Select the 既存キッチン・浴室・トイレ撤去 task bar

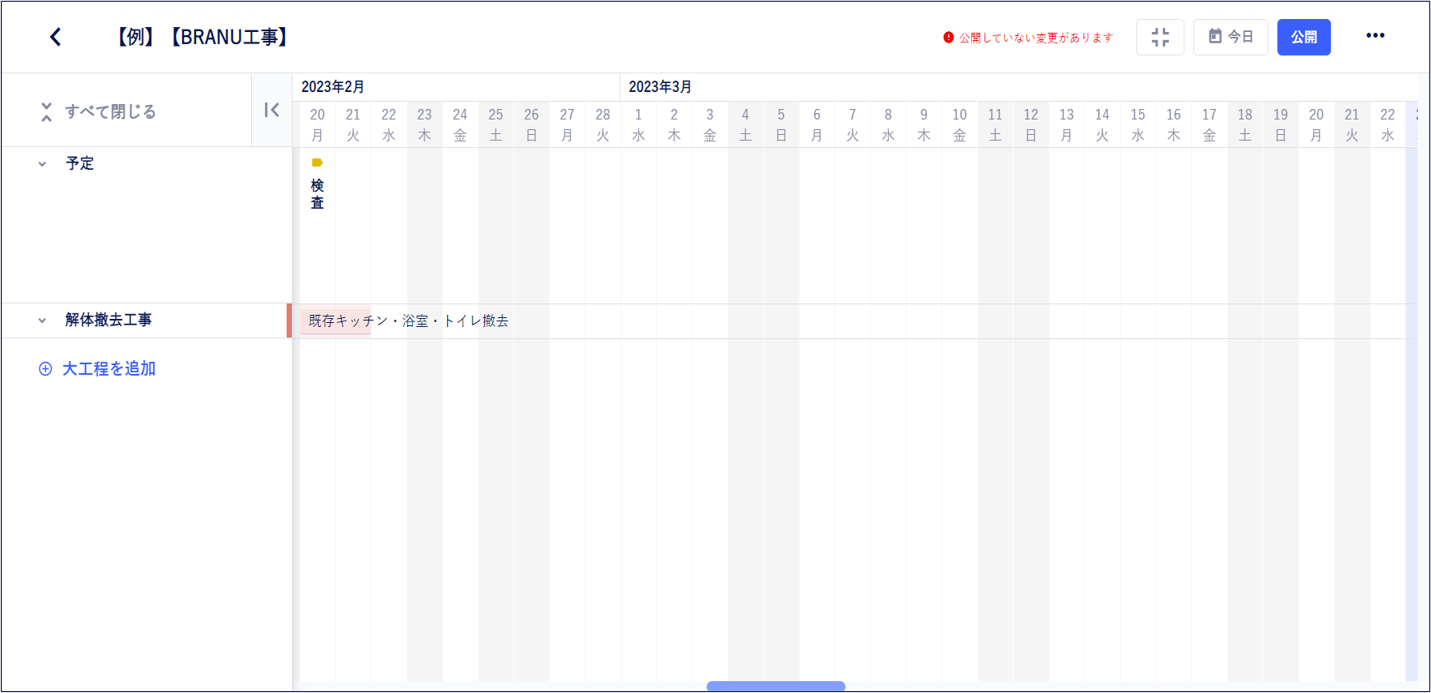tap(335, 321)
